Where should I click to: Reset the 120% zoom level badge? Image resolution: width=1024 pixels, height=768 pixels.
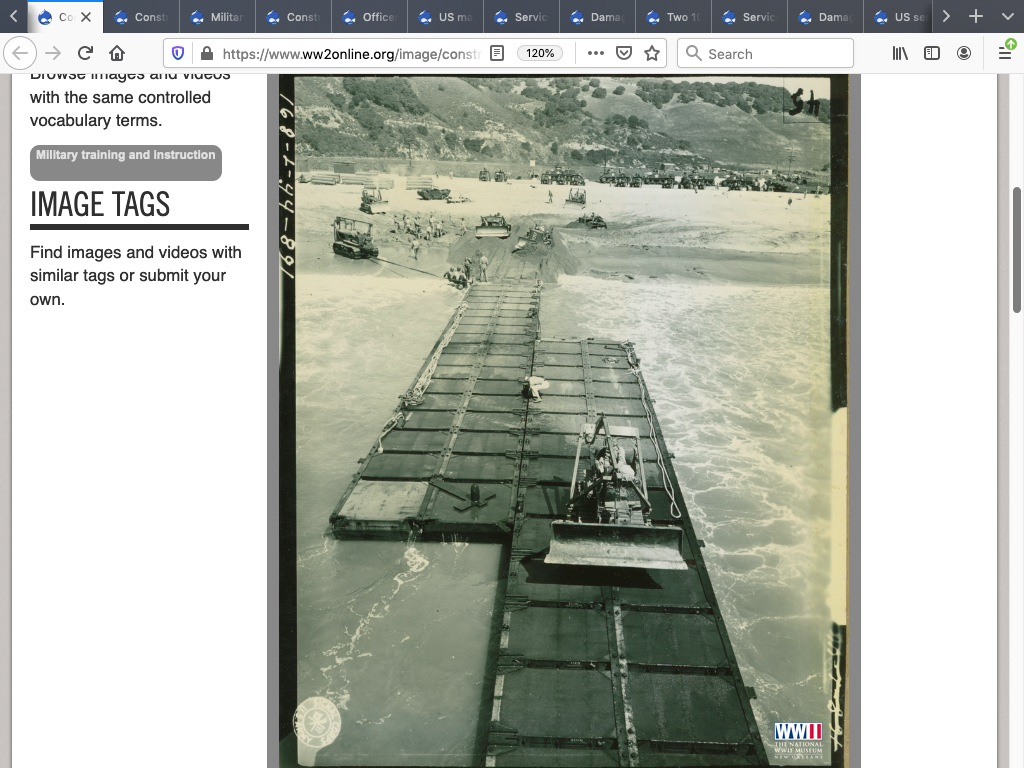click(540, 54)
